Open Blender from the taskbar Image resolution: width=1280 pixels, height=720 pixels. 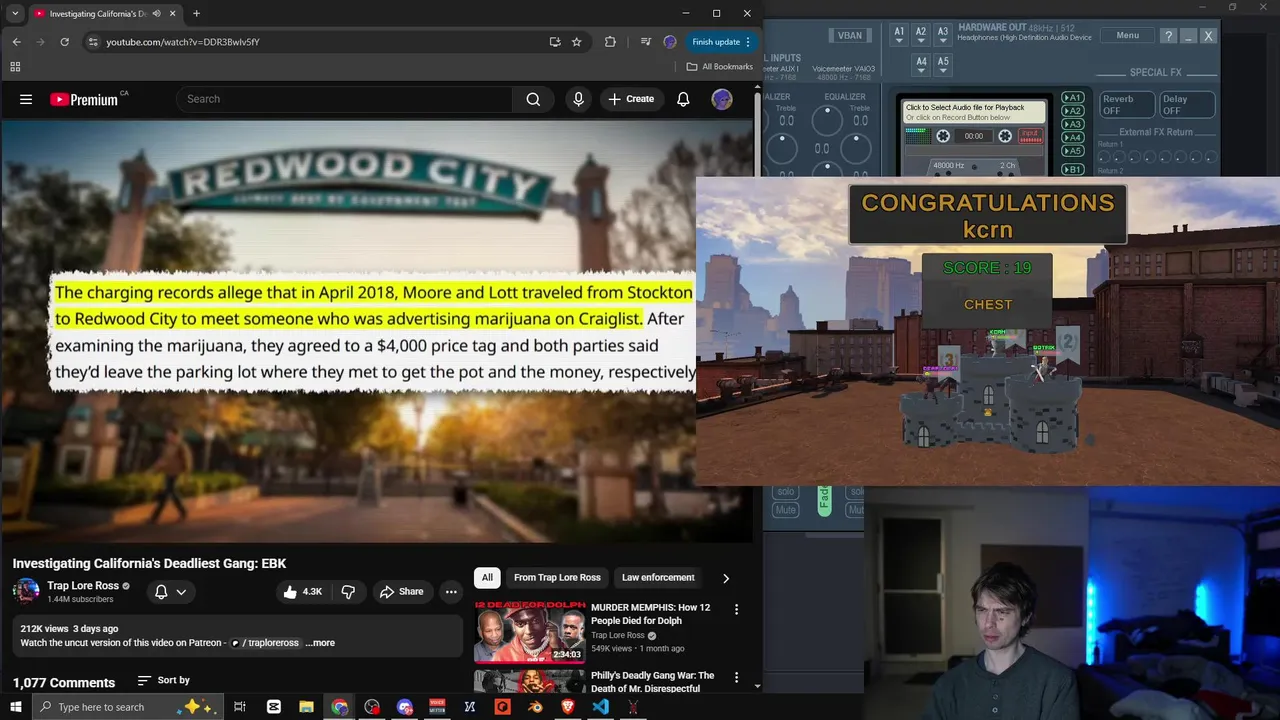click(535, 707)
